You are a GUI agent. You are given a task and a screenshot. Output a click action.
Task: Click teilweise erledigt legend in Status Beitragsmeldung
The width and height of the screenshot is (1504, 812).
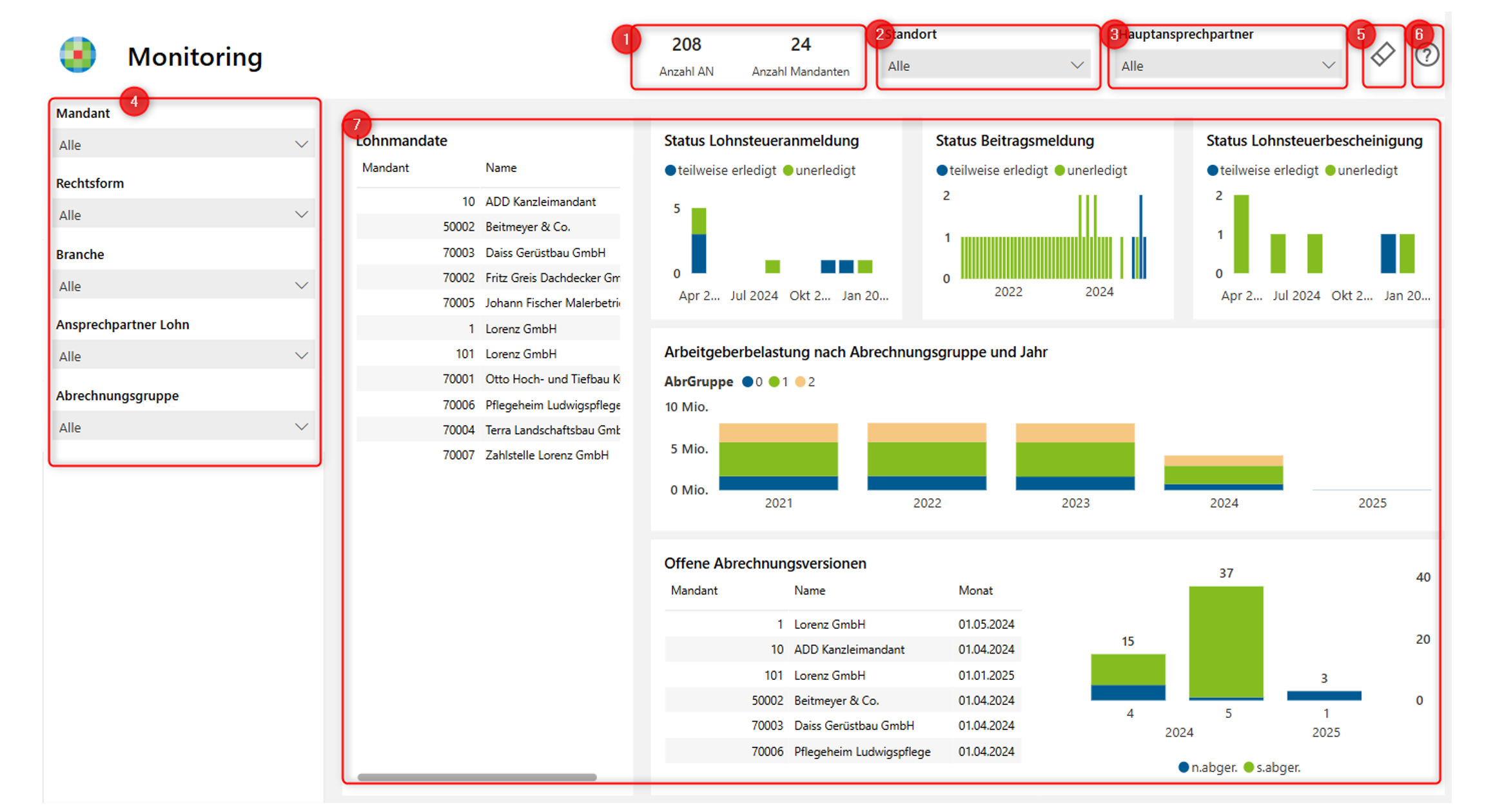tap(992, 170)
